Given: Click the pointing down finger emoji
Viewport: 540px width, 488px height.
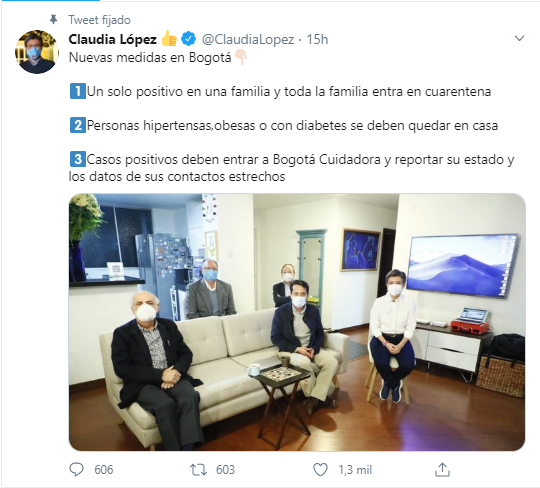Looking at the screenshot, I should [241, 58].
